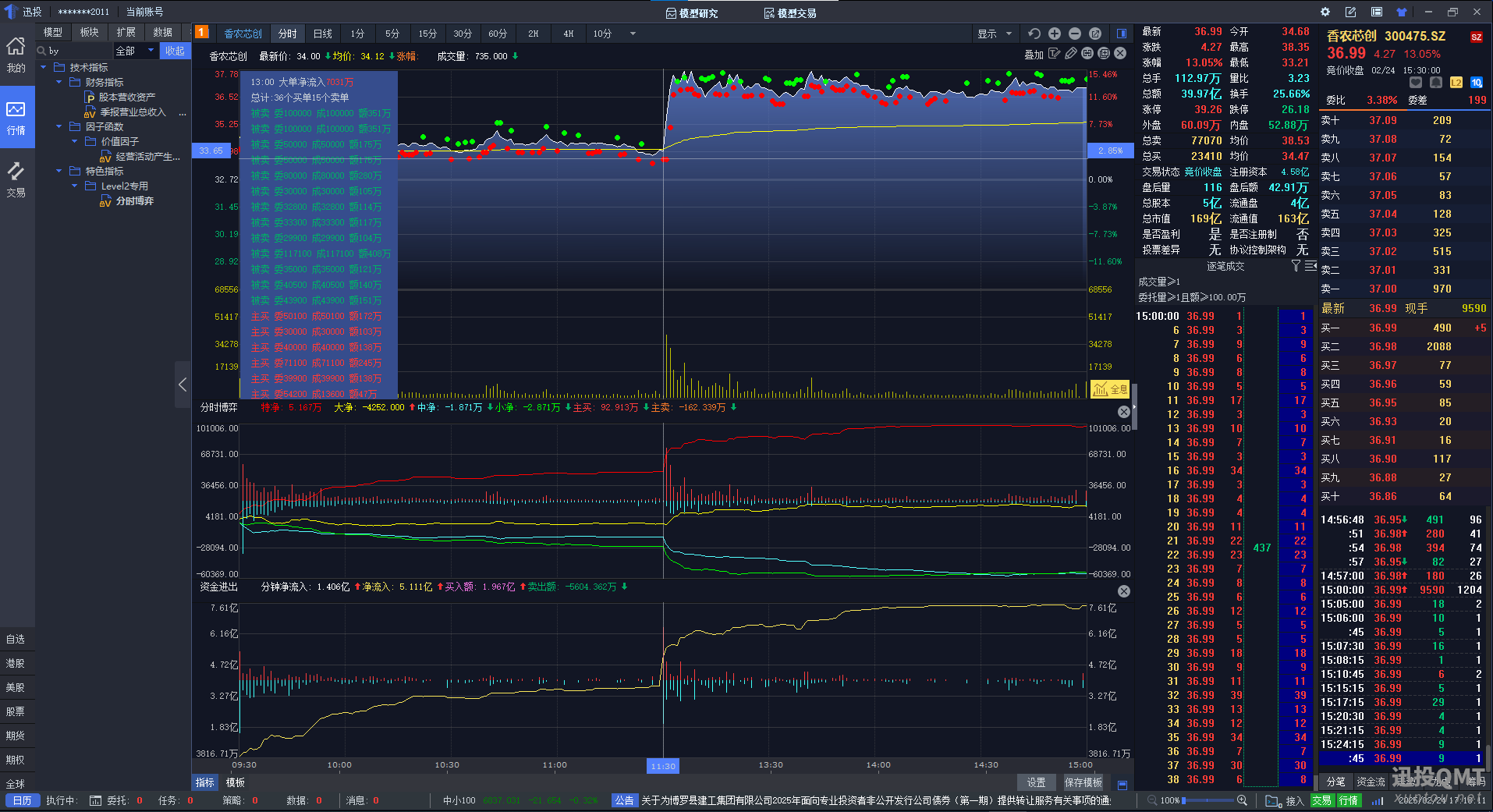Open filter funnel icon in 逐笔成交
The image size is (1493, 812).
pyautogui.click(x=1296, y=266)
